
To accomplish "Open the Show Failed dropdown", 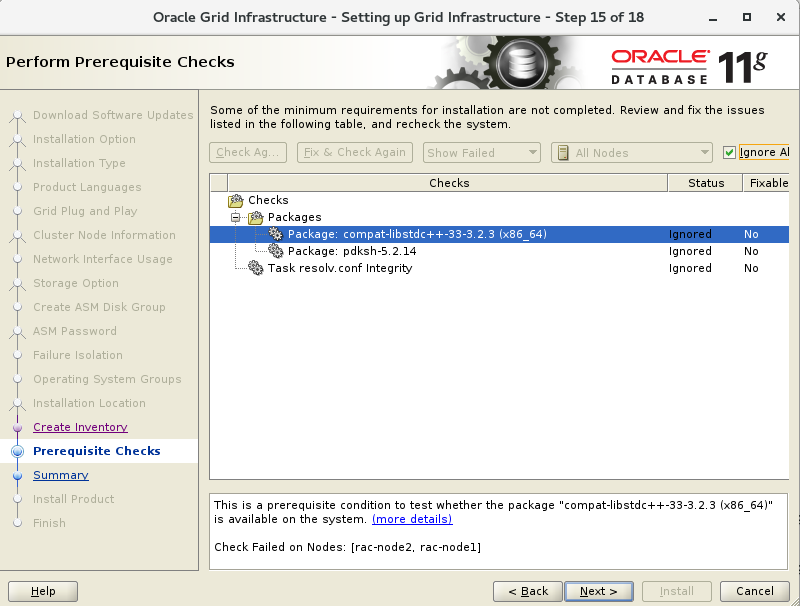I will pos(481,153).
